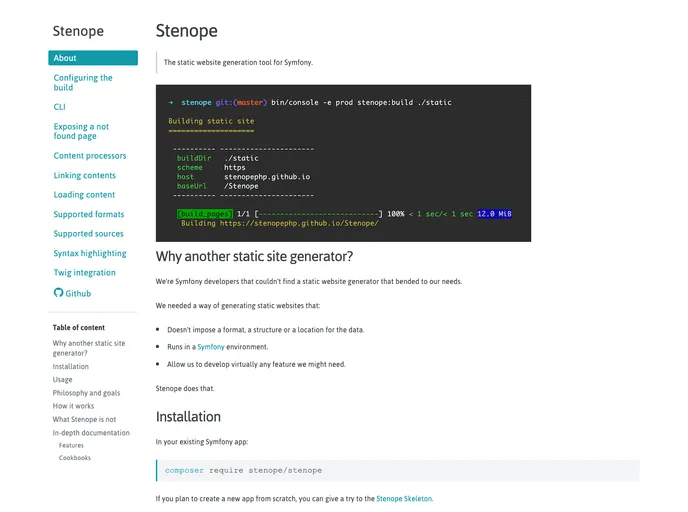Open Syntax highlighting page
Viewport: 688px width, 512px height.
(x=90, y=253)
